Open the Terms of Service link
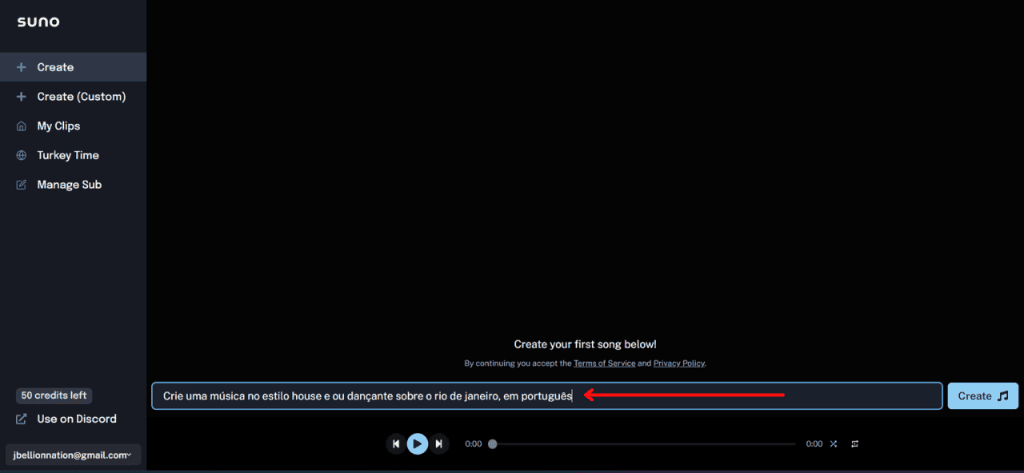Screen dimensions: 1024x473 pyautogui.click(x=604, y=363)
